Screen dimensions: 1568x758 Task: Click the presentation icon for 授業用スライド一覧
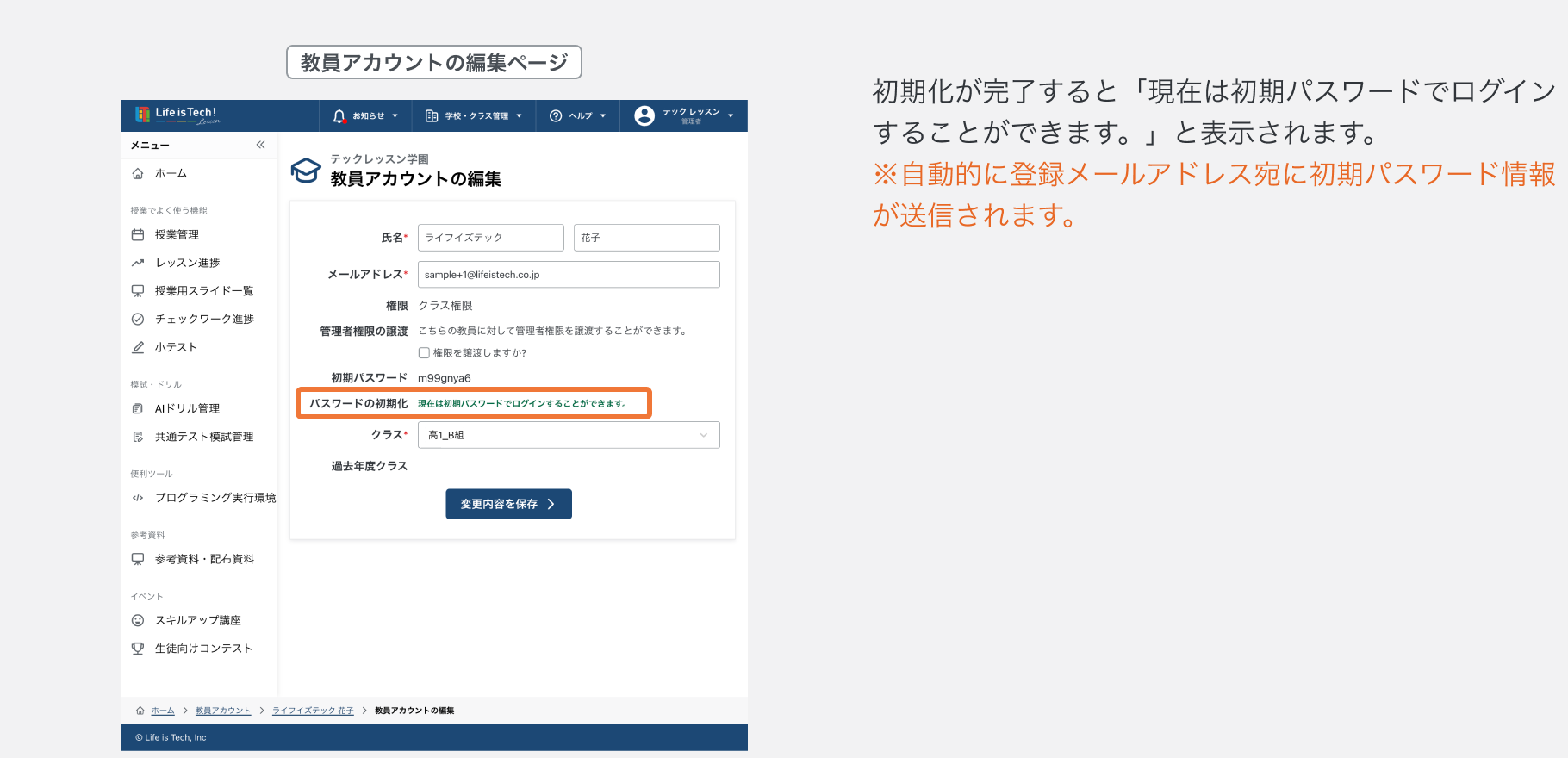pyautogui.click(x=138, y=291)
